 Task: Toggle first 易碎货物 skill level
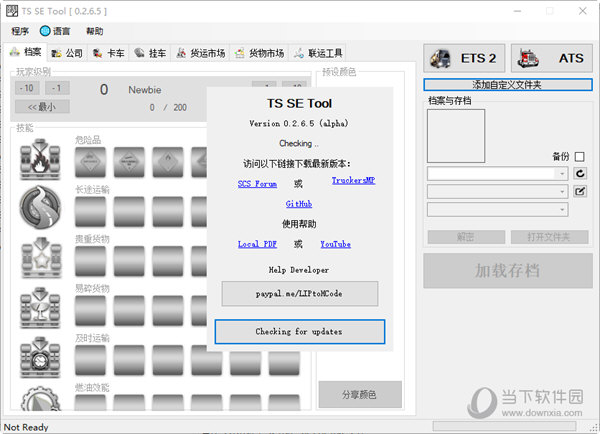click(x=90, y=311)
